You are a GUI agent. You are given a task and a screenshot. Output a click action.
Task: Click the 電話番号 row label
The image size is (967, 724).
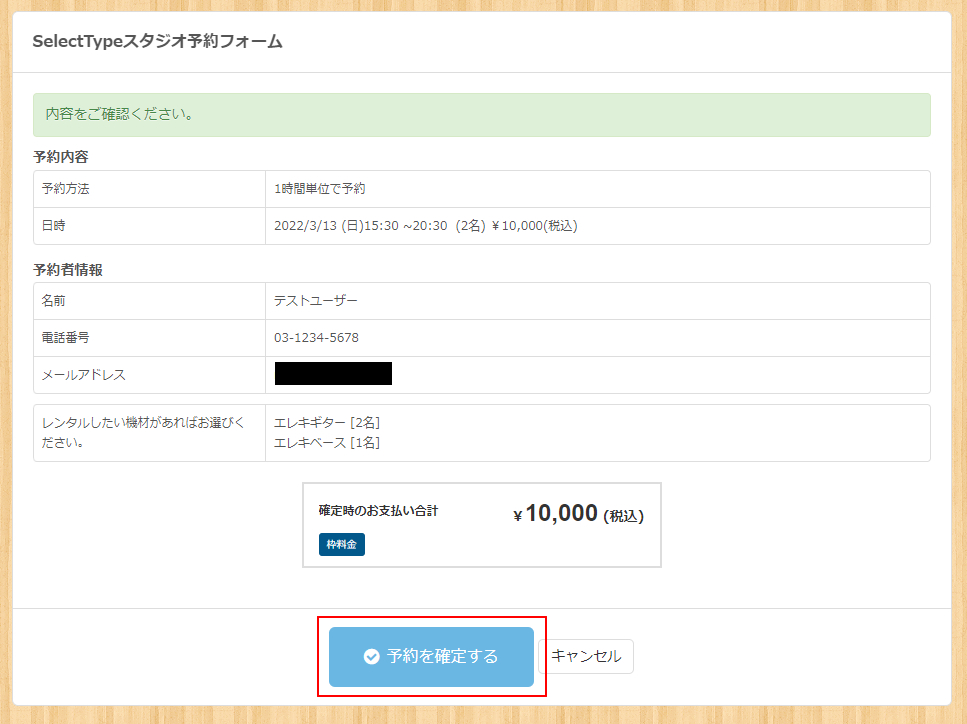(x=65, y=338)
